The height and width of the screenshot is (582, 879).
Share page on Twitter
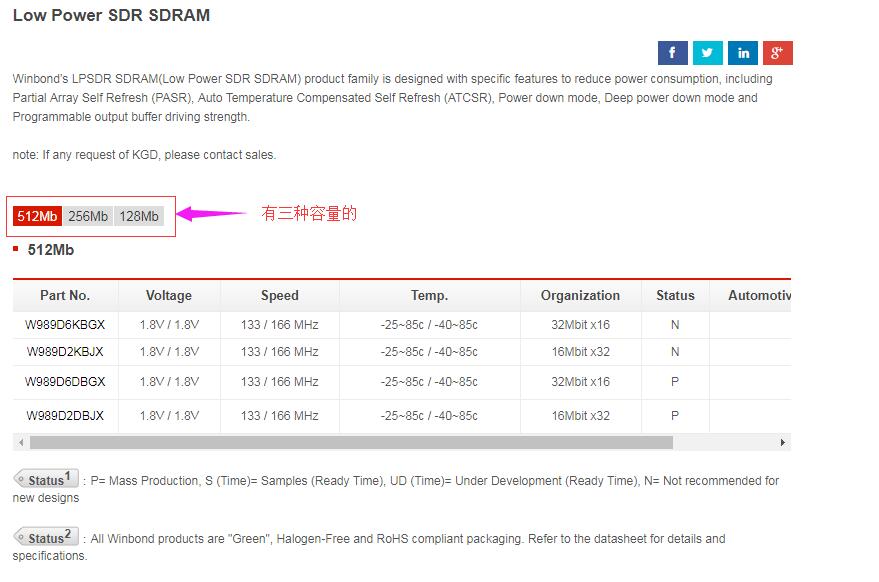coord(707,53)
